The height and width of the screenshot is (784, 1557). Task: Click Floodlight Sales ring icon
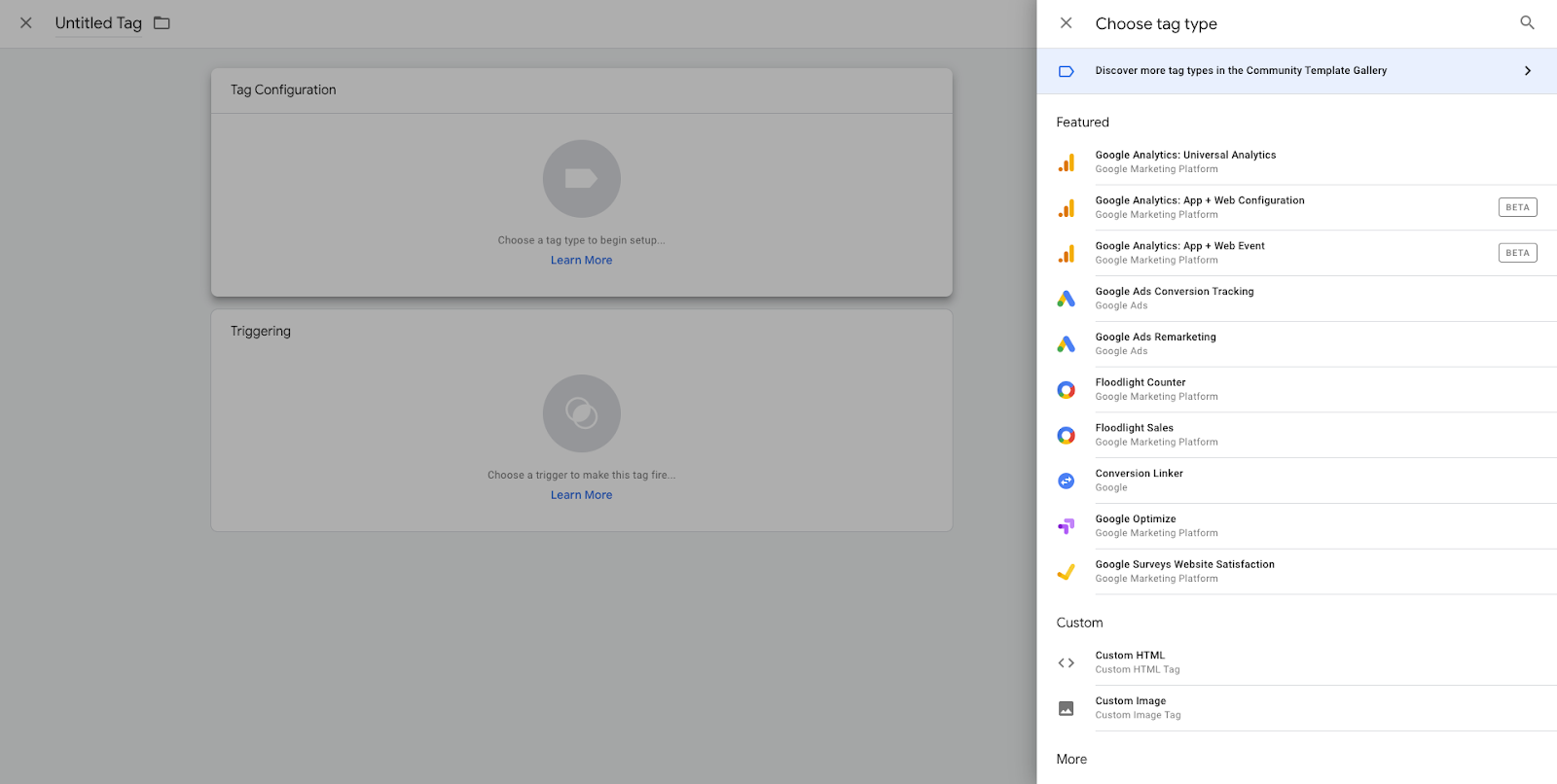pyautogui.click(x=1067, y=436)
